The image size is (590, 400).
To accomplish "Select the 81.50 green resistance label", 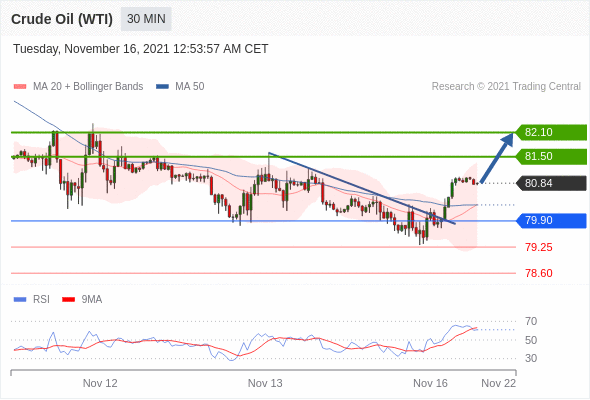I will tap(551, 157).
